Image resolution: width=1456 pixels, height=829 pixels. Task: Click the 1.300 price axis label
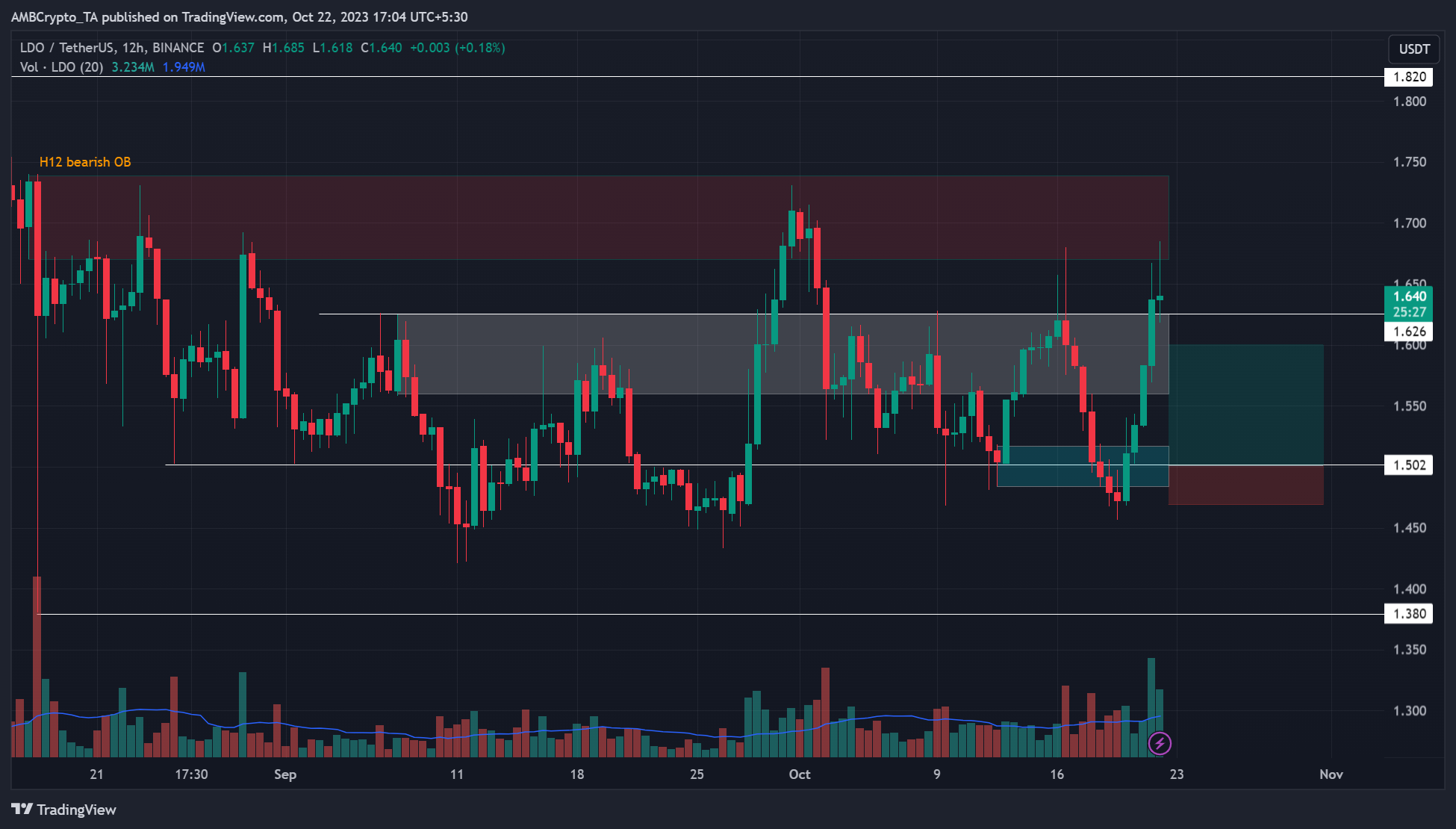click(x=1409, y=711)
